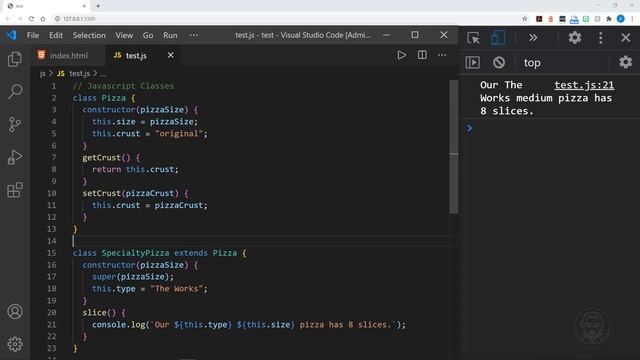Click the console prompt chevron
The width and height of the screenshot is (640, 360).
[x=469, y=129]
